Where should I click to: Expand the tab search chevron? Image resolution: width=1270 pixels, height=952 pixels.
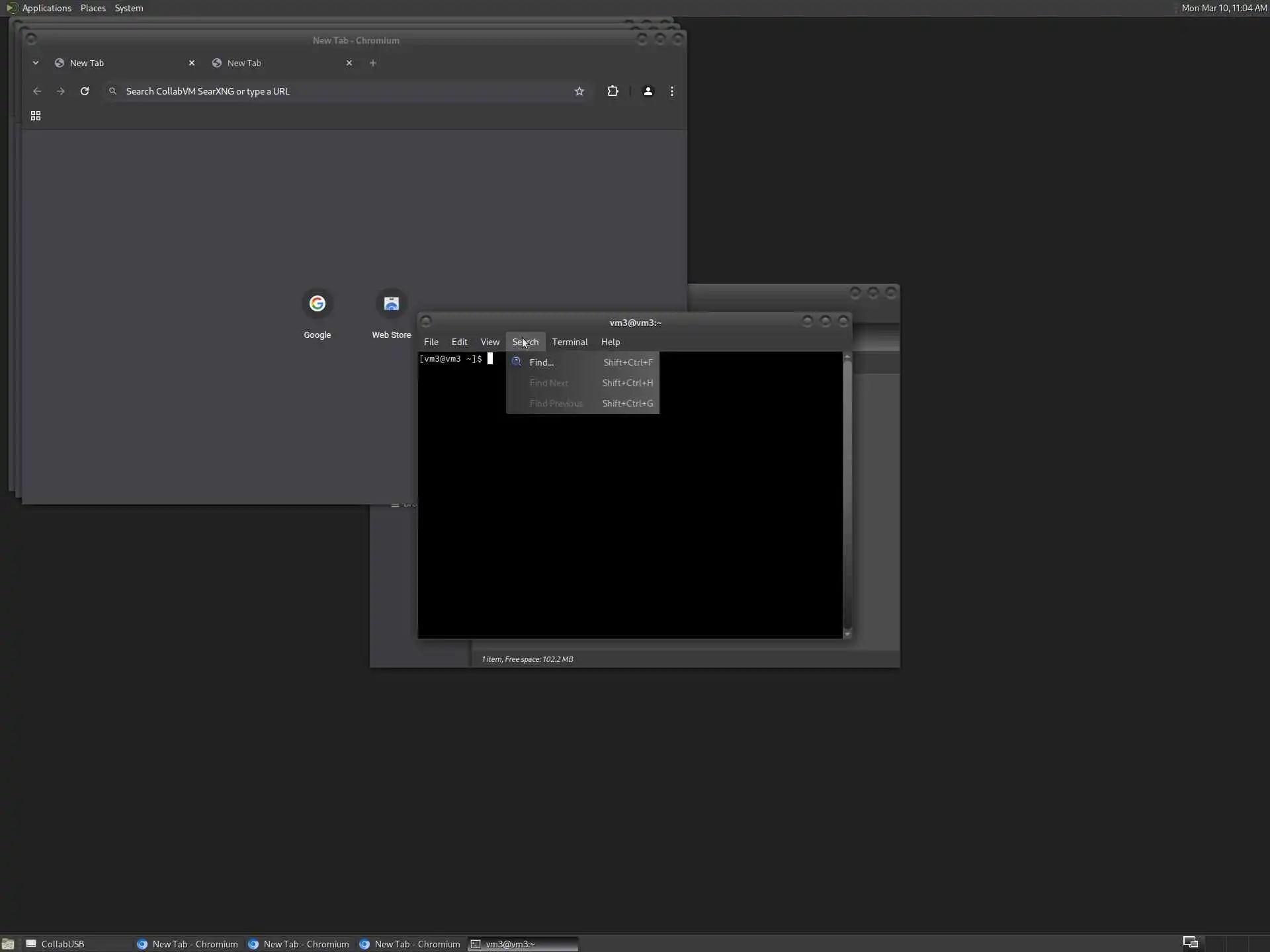click(x=36, y=63)
